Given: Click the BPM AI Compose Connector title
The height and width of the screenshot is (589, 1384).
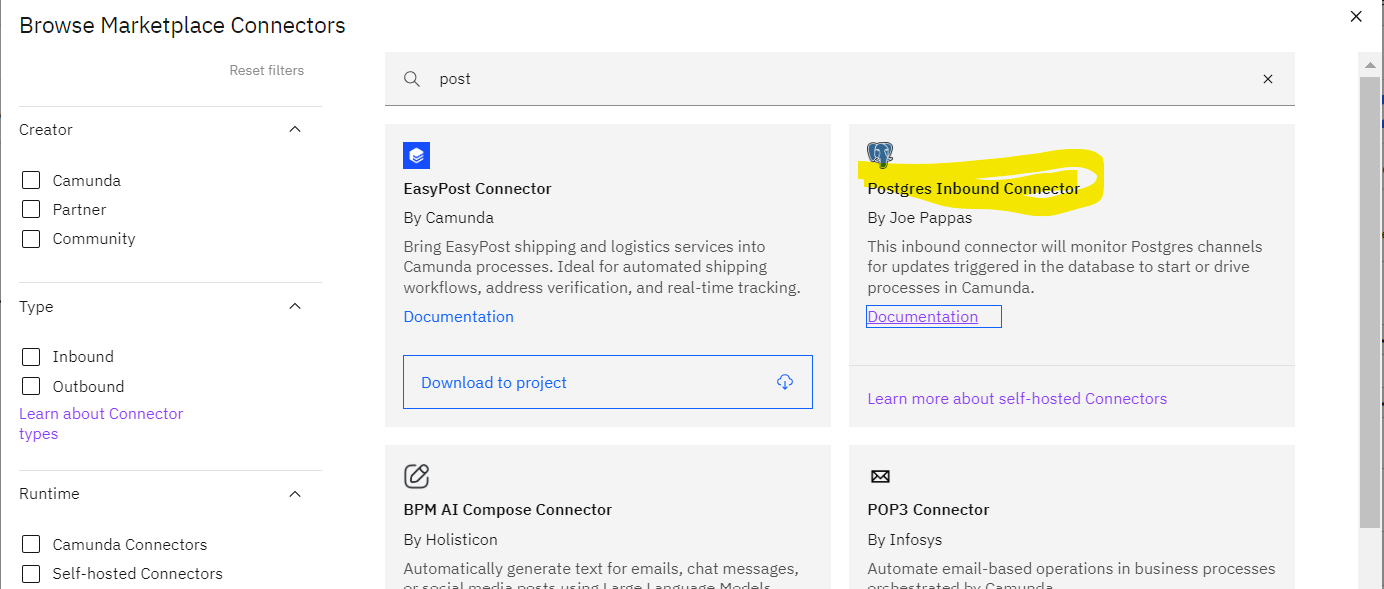Looking at the screenshot, I should tap(508, 509).
